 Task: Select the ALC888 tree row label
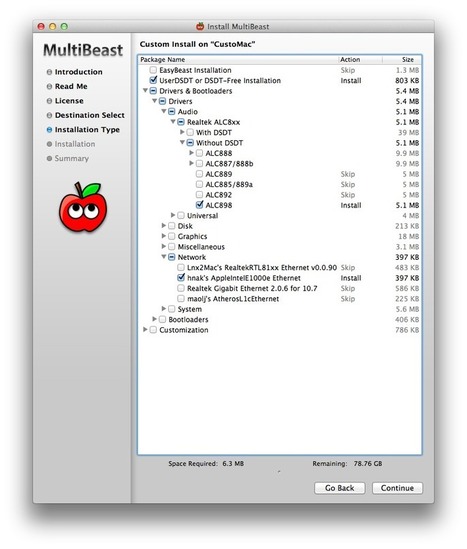point(218,153)
